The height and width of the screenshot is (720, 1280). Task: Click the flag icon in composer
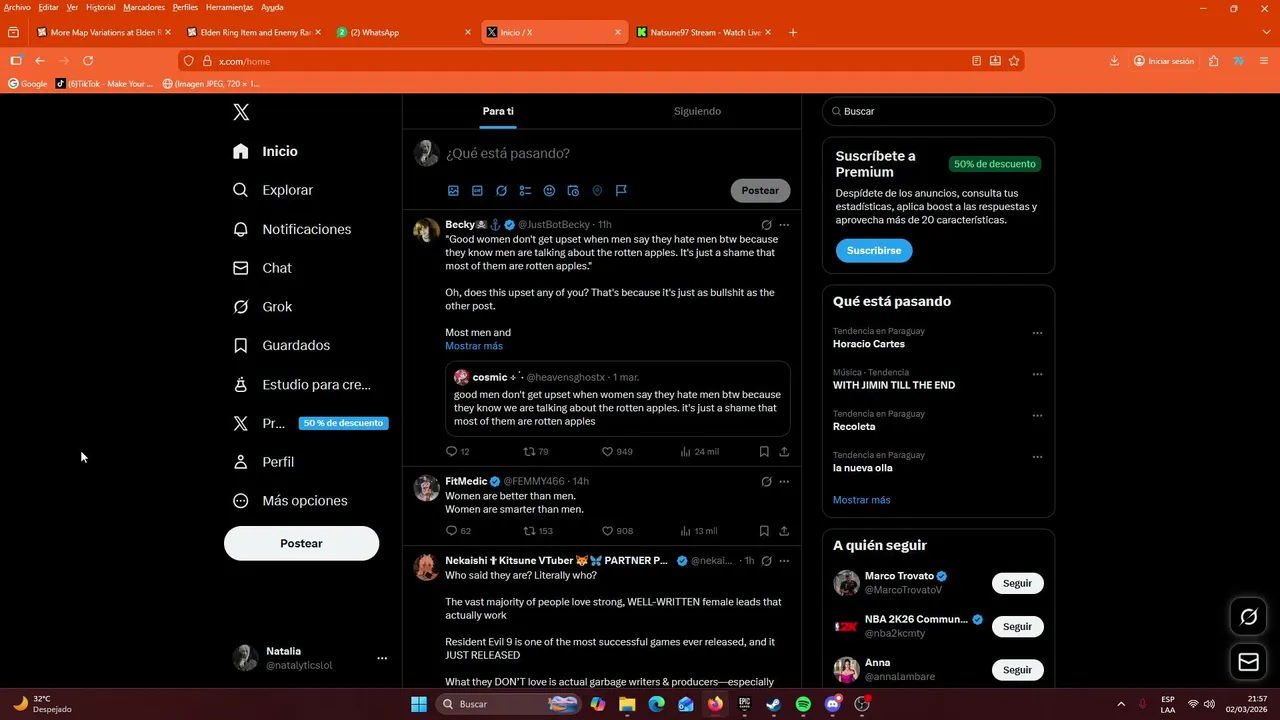click(x=621, y=190)
